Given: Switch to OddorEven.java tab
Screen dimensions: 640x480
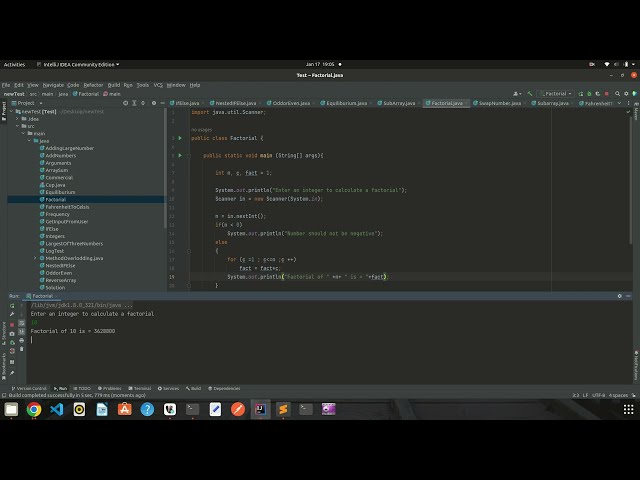Looking at the screenshot, I should [291, 103].
